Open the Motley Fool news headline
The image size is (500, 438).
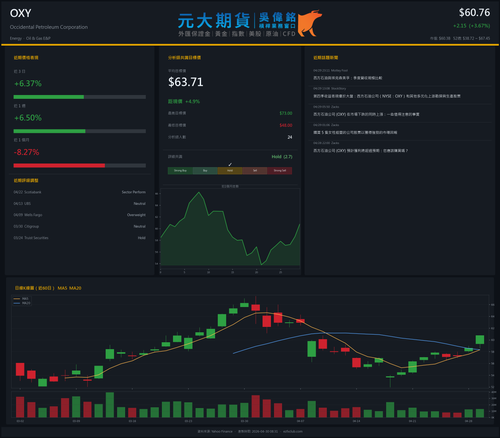(x=347, y=78)
